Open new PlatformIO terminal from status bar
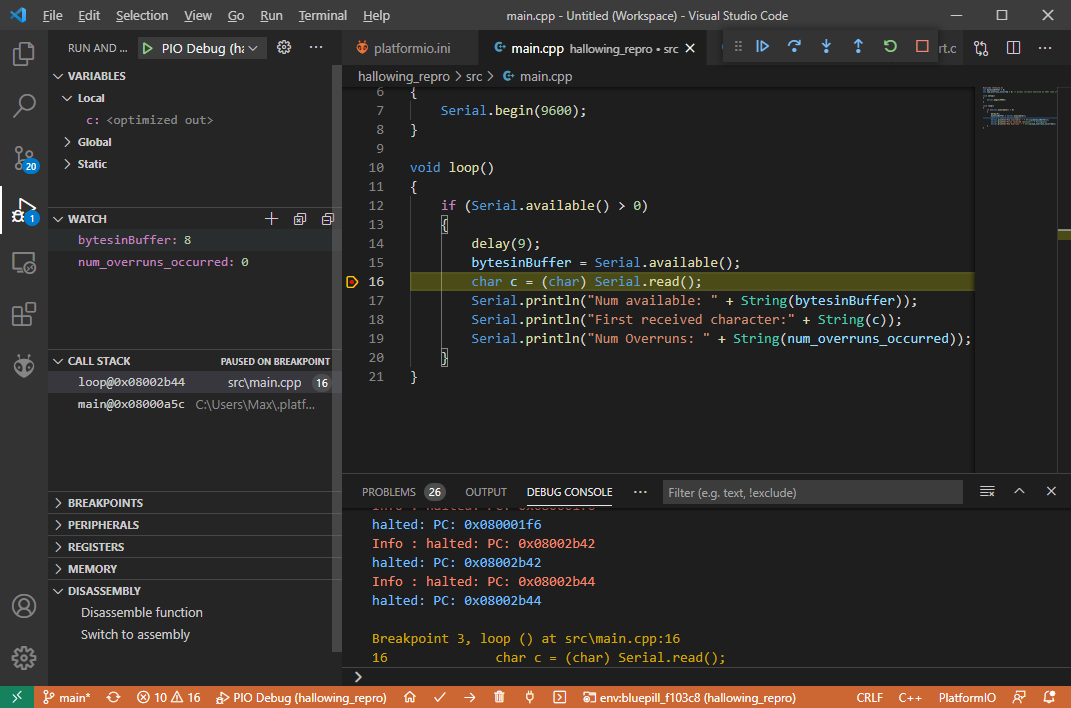This screenshot has height=708, width=1071. 559,697
